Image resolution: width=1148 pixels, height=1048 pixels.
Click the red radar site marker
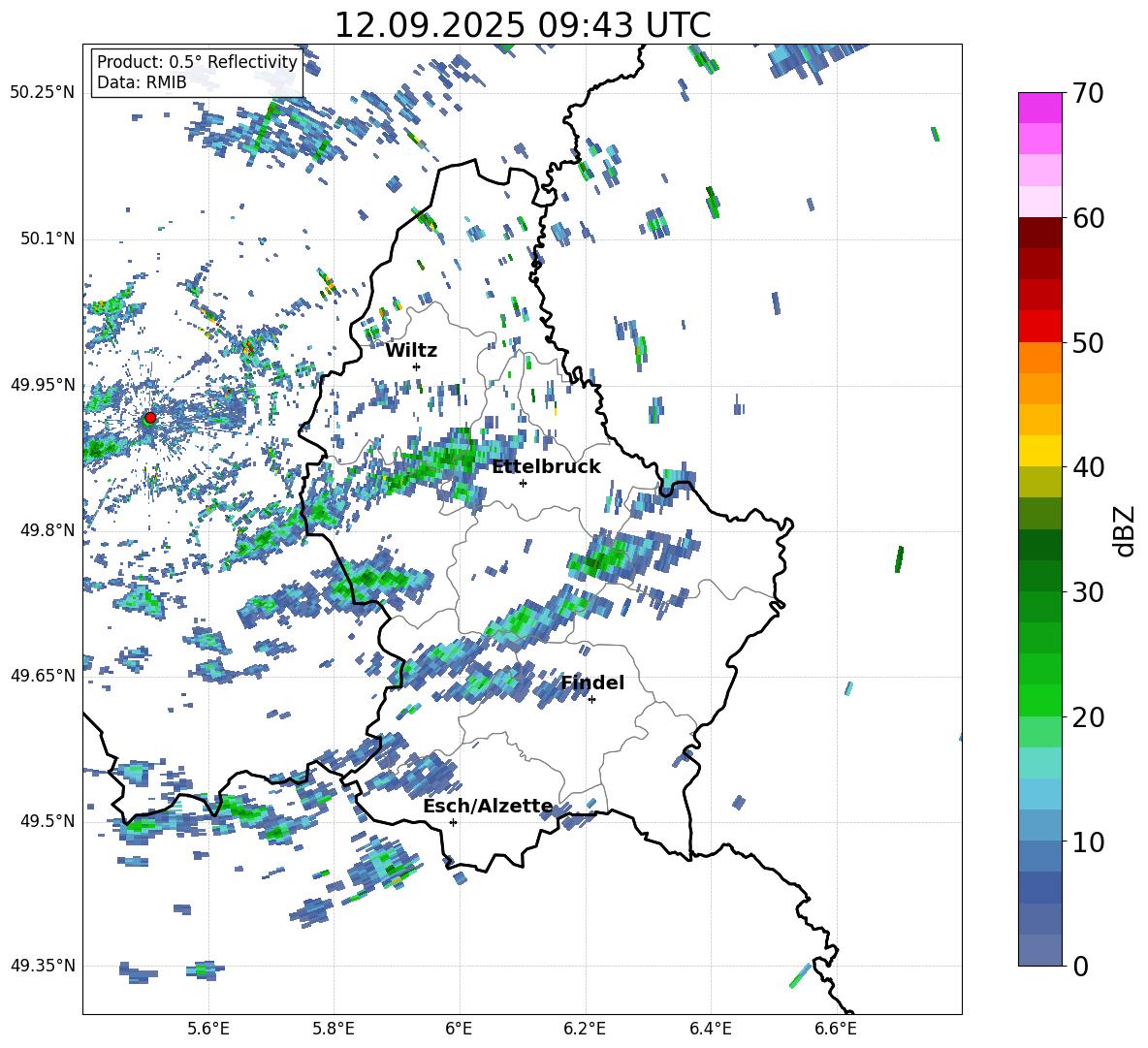coord(150,417)
